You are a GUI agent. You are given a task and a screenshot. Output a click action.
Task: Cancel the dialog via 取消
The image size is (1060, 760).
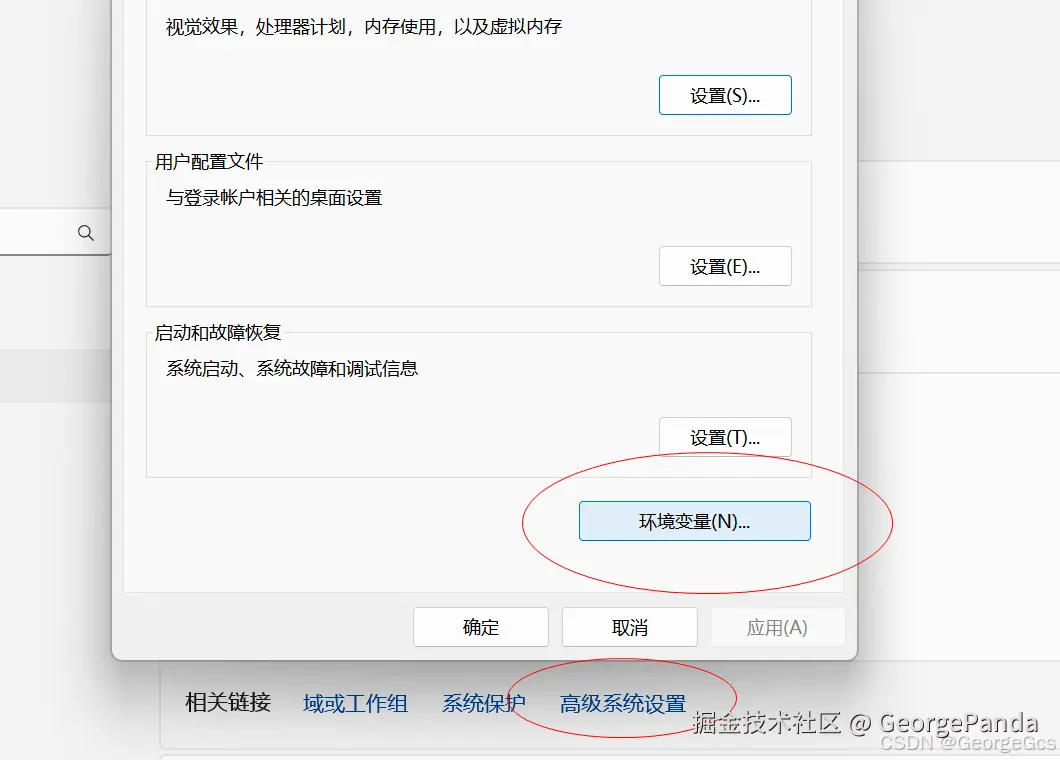click(629, 627)
